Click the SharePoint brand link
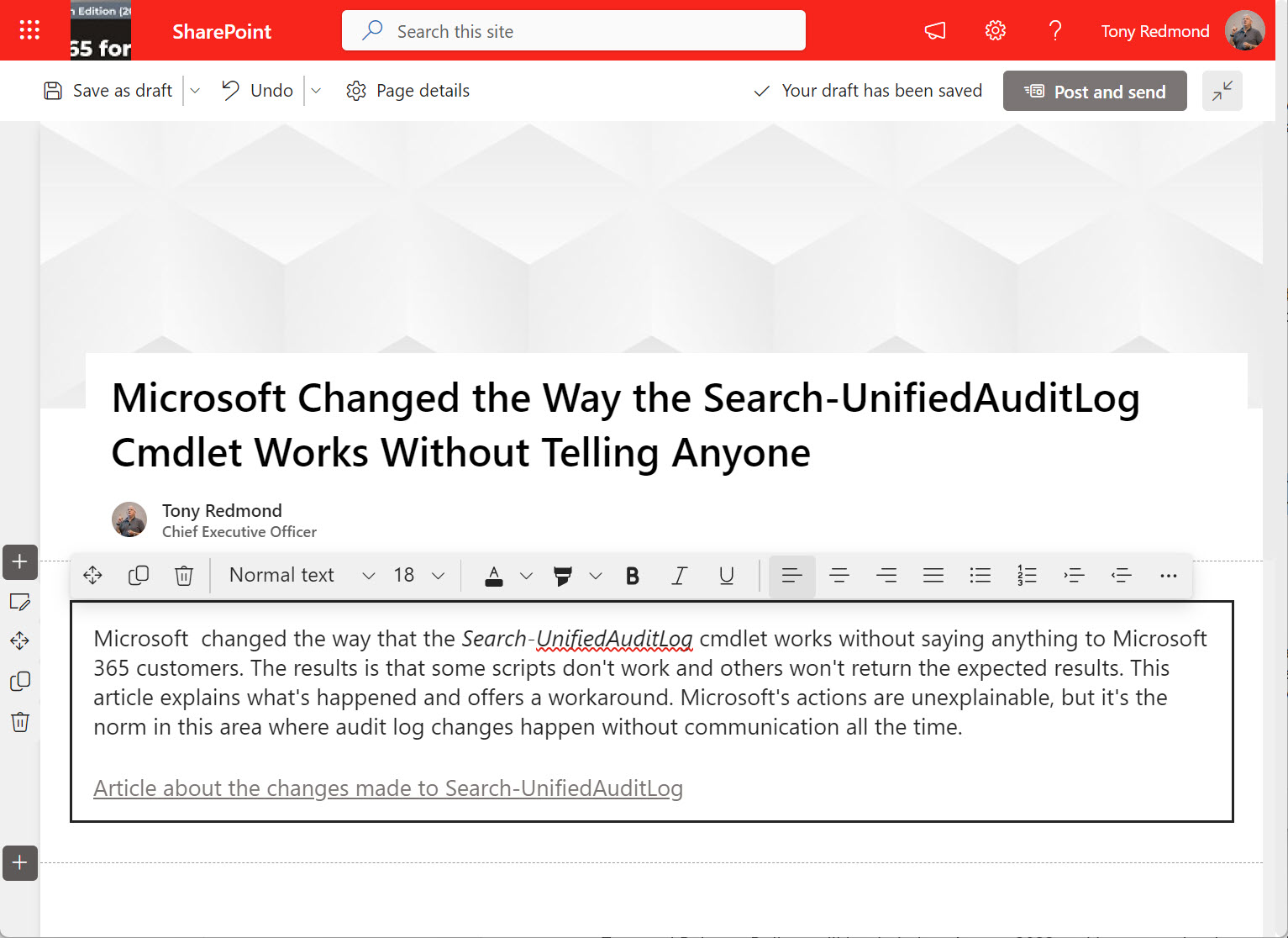1288x938 pixels. 222,32
